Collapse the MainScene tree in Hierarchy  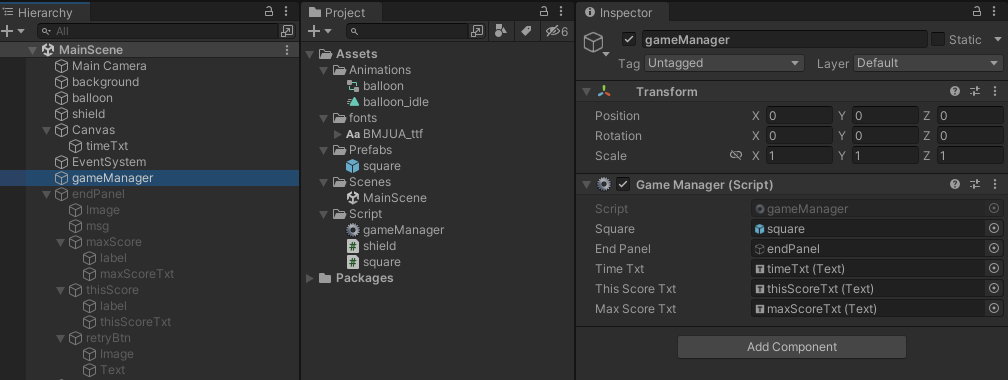pos(32,50)
